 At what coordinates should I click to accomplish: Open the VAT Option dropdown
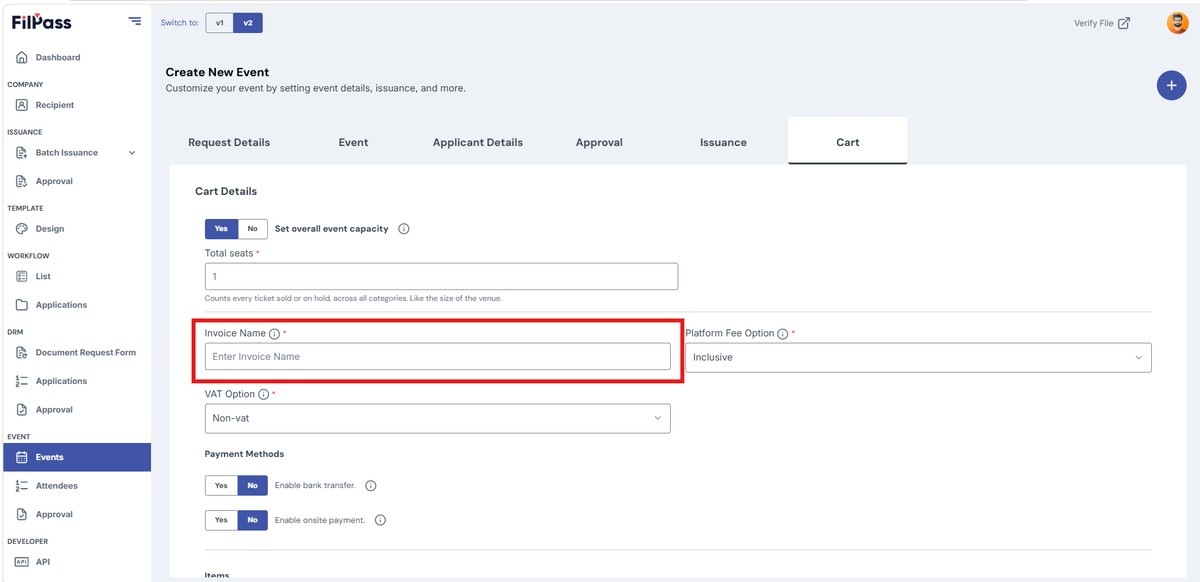437,418
